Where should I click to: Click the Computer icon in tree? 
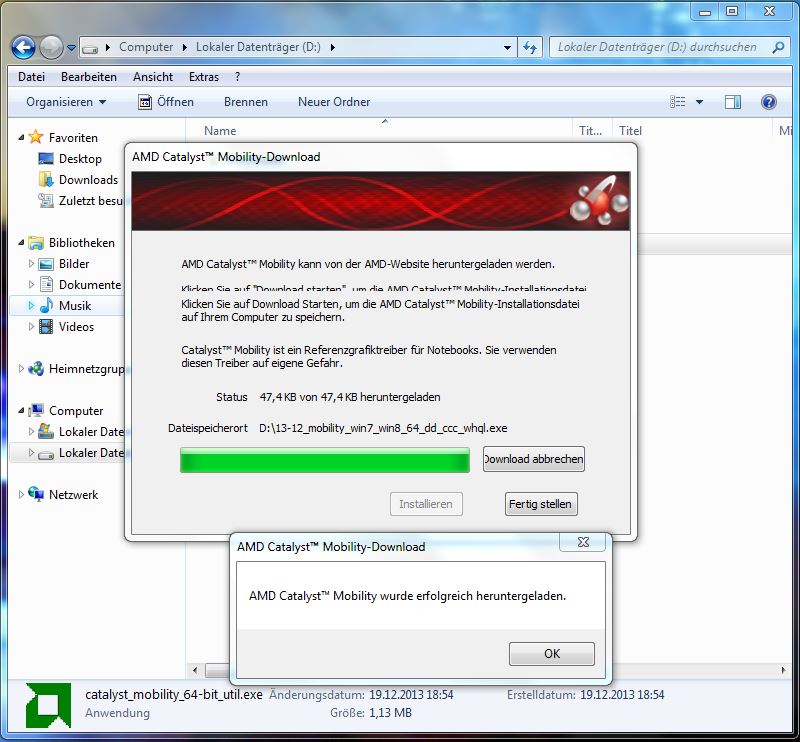[36, 410]
